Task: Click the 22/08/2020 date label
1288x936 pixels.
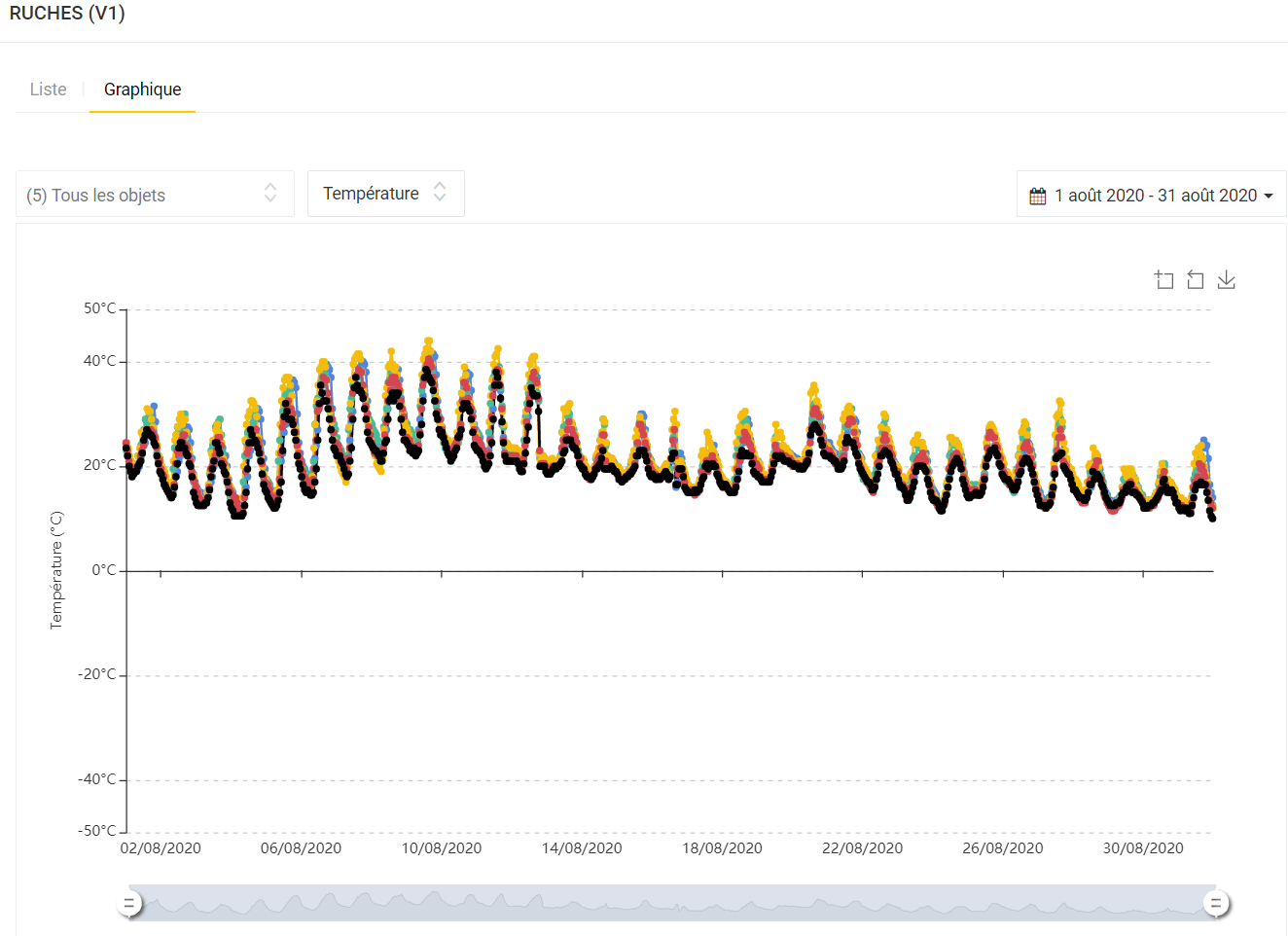Action: point(862,848)
